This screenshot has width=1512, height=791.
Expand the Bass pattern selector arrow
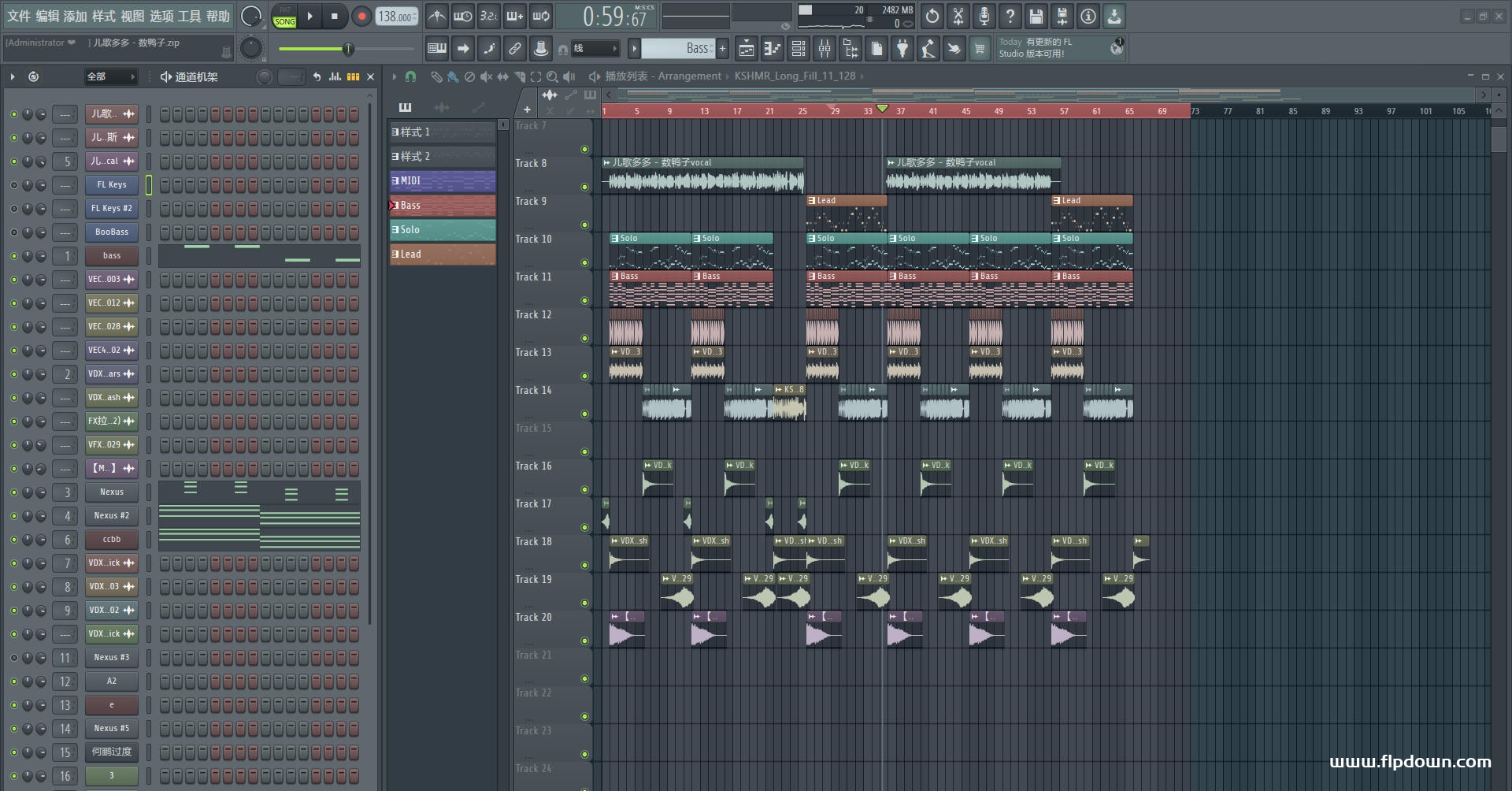pos(634,49)
